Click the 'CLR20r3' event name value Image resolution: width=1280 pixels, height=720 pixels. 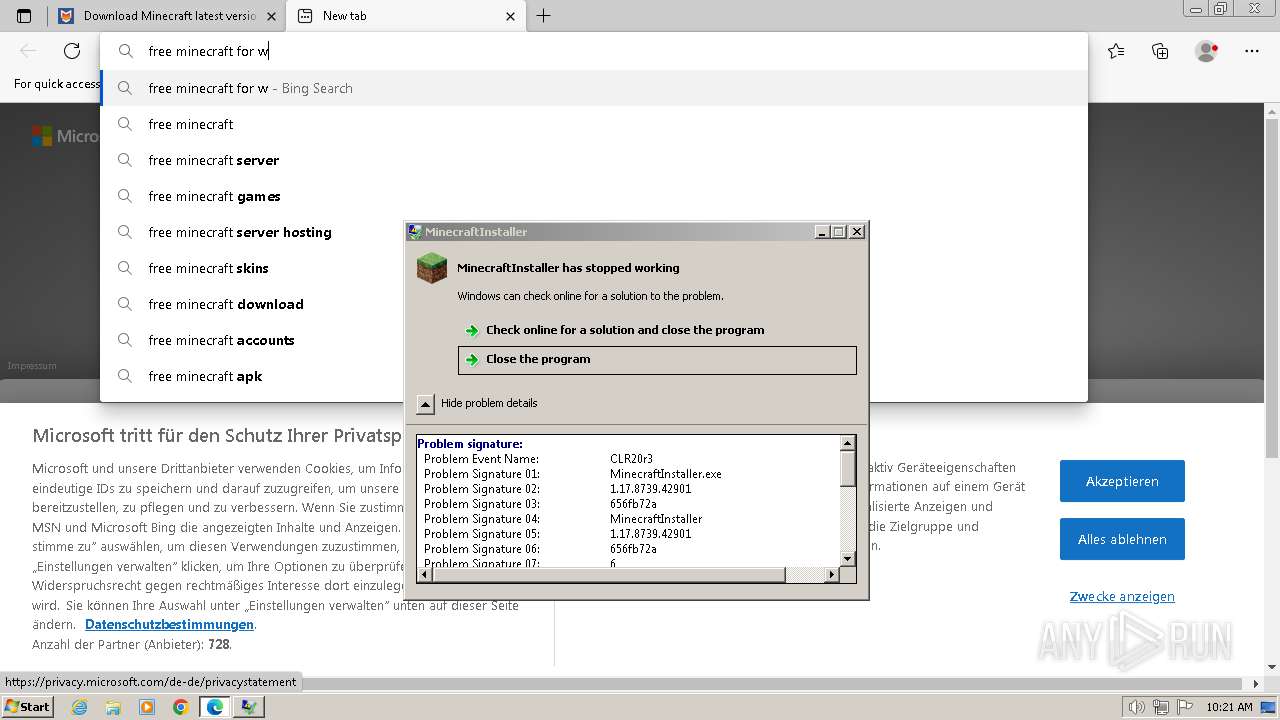[631, 459]
